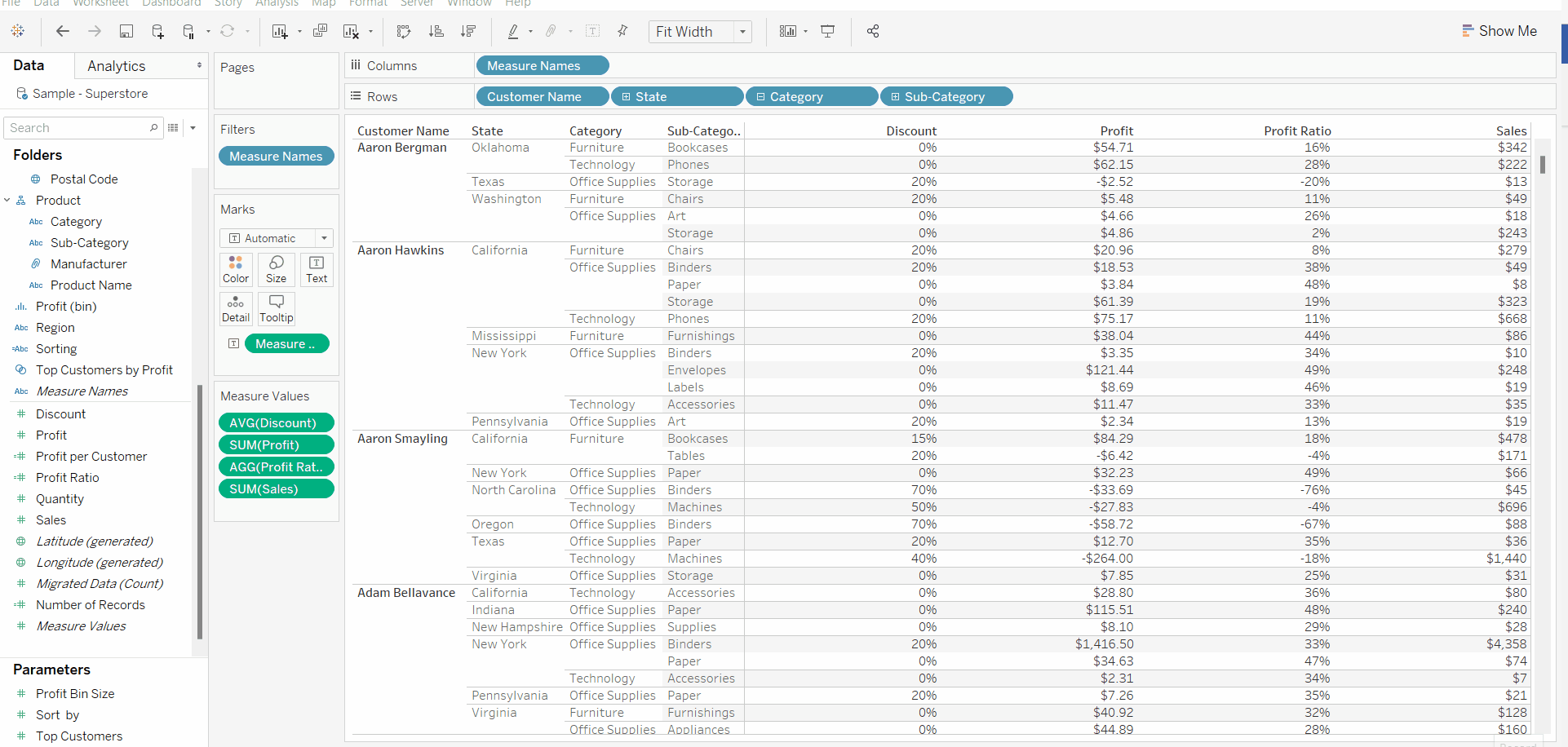
Task: Expand the Sub-Category pill plus icon
Action: click(x=896, y=97)
